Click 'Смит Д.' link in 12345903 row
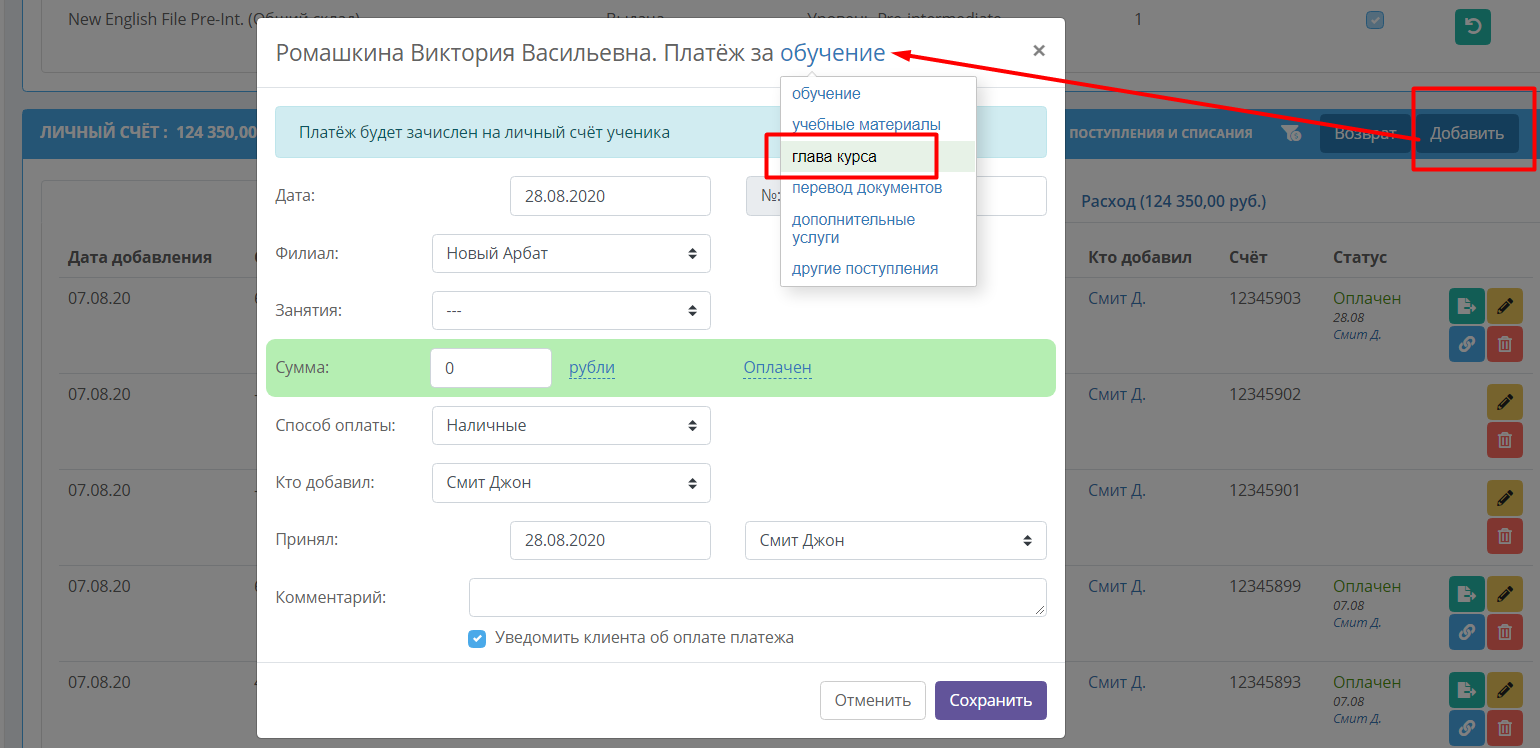 click(x=1117, y=298)
